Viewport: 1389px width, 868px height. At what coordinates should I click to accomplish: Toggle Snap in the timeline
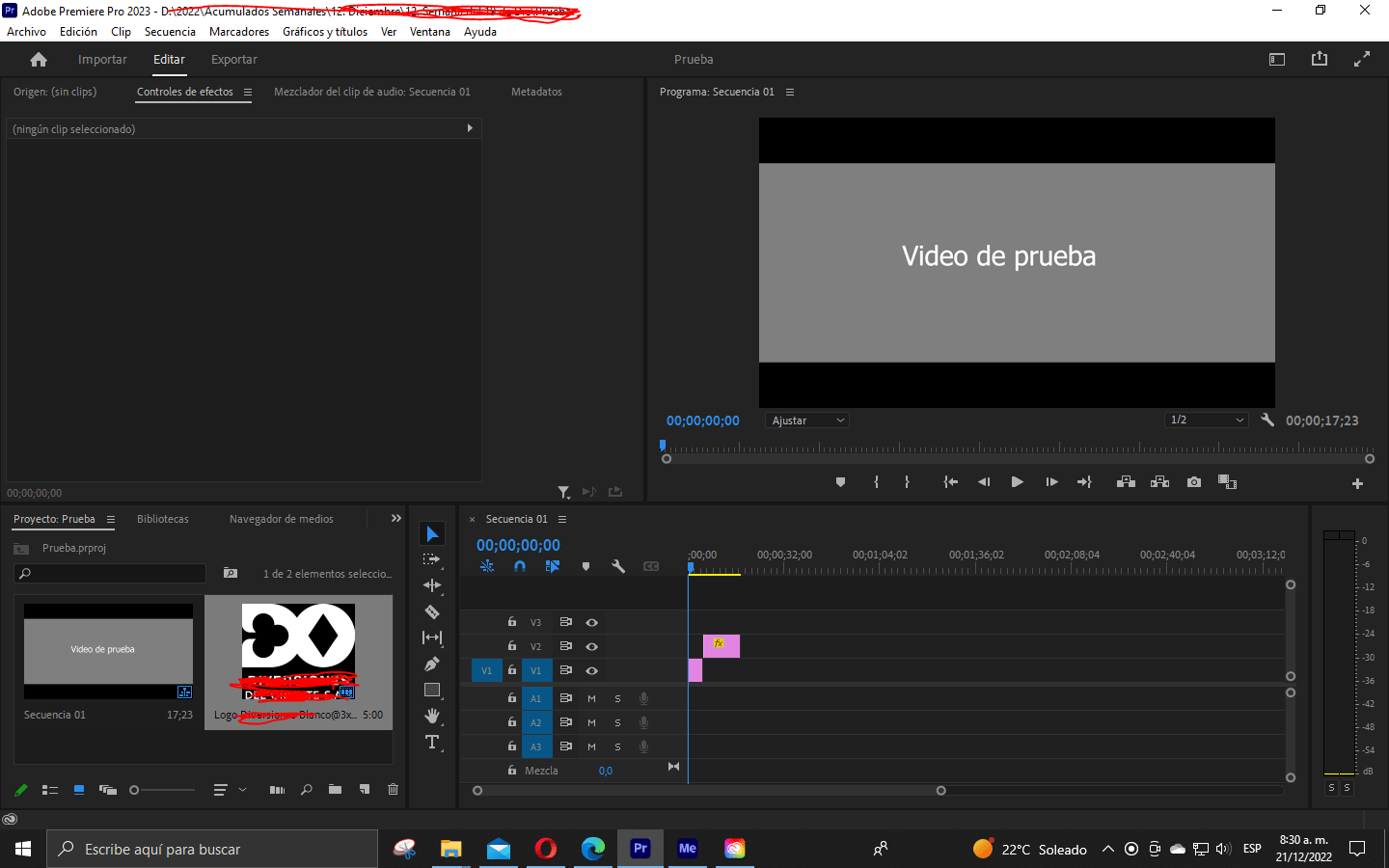pos(520,567)
